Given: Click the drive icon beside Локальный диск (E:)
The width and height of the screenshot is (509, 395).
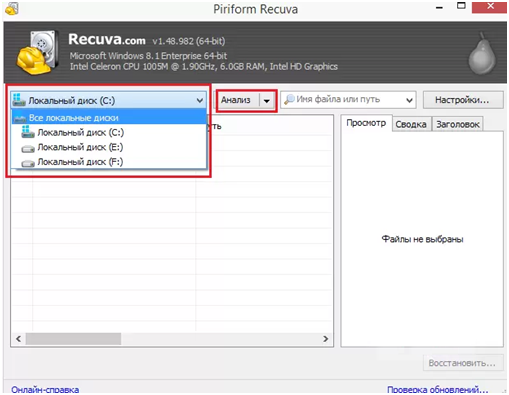Looking at the screenshot, I should click(28, 148).
